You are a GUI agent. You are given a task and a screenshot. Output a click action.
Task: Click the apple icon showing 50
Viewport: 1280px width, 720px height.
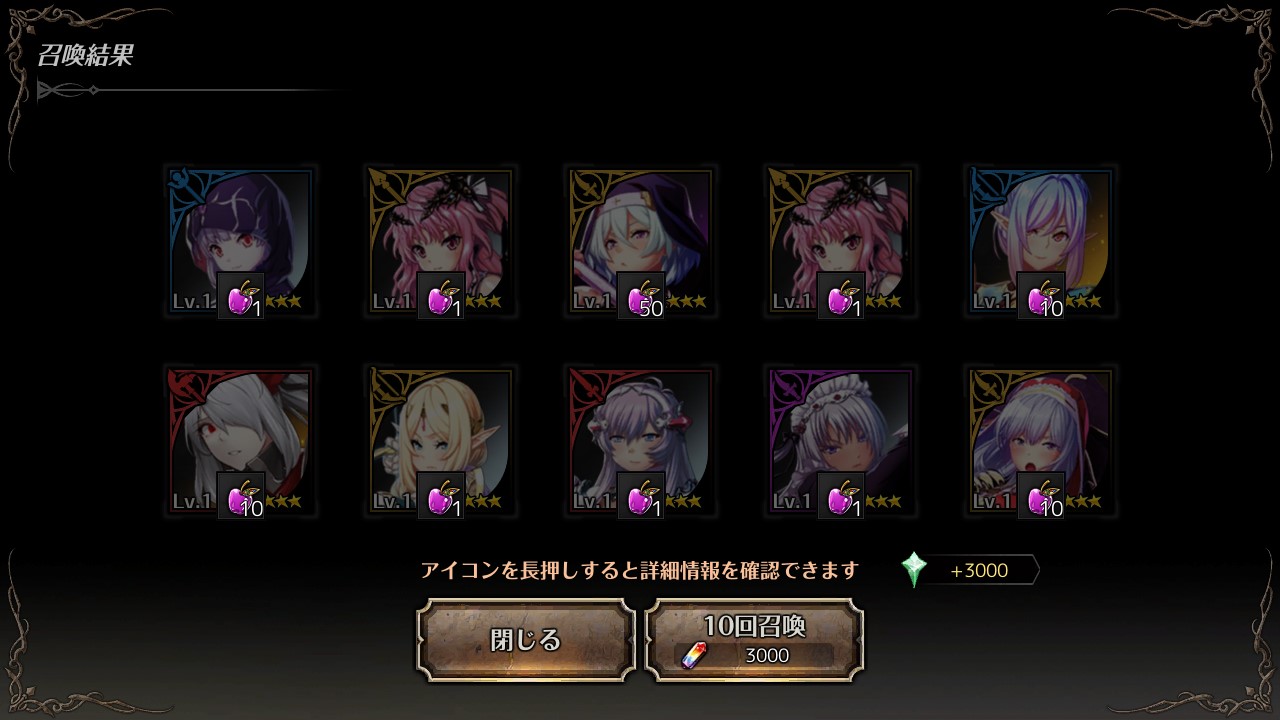(x=641, y=296)
